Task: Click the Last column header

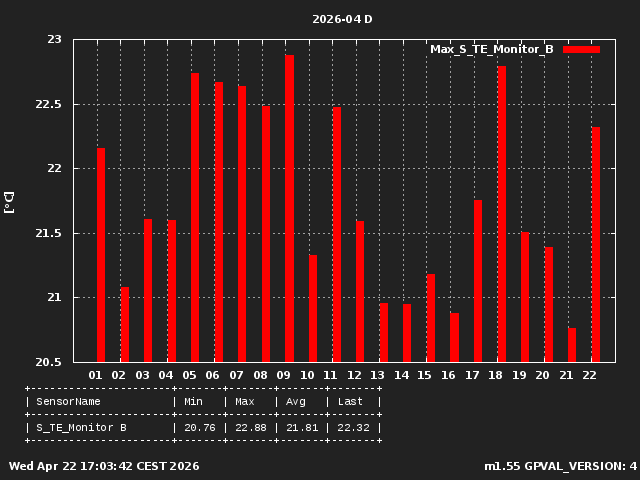Action: point(350,402)
